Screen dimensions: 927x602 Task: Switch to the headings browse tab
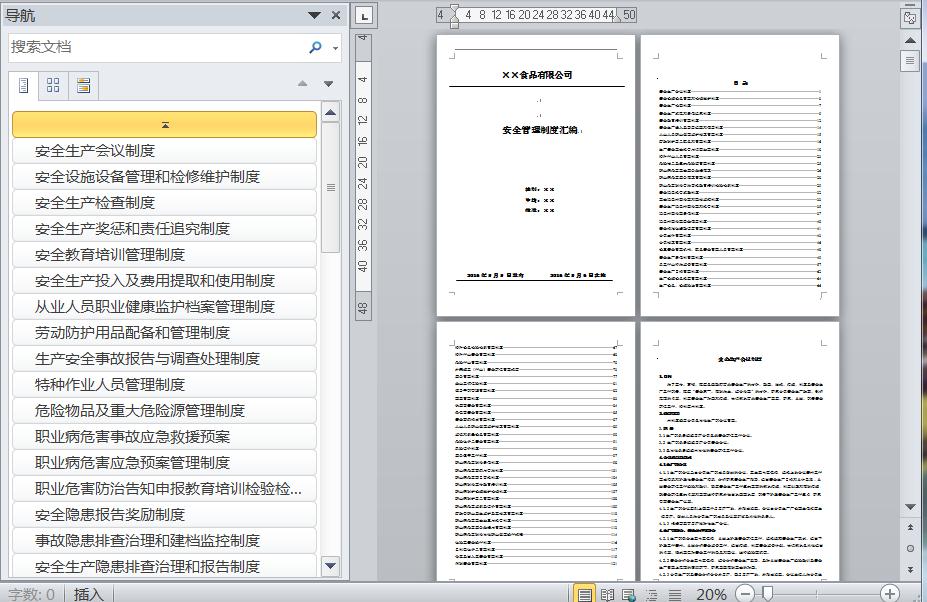click(24, 86)
